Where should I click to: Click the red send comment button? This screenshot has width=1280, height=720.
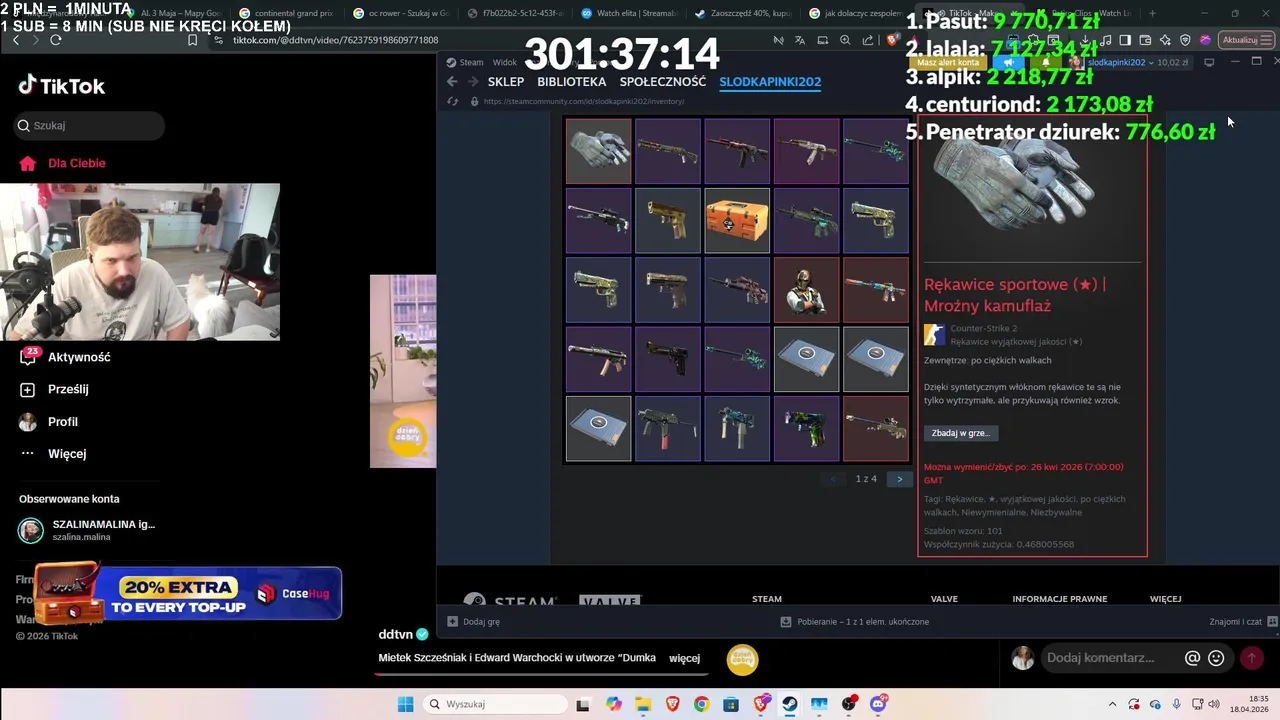pyautogui.click(x=1251, y=658)
